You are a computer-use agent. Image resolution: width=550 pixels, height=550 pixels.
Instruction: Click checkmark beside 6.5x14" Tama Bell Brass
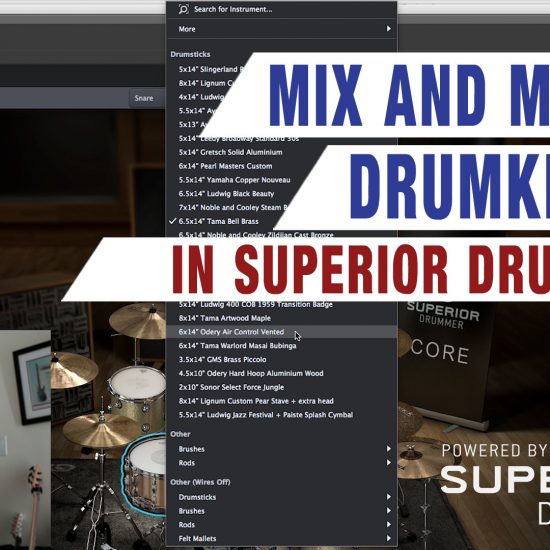click(x=172, y=221)
